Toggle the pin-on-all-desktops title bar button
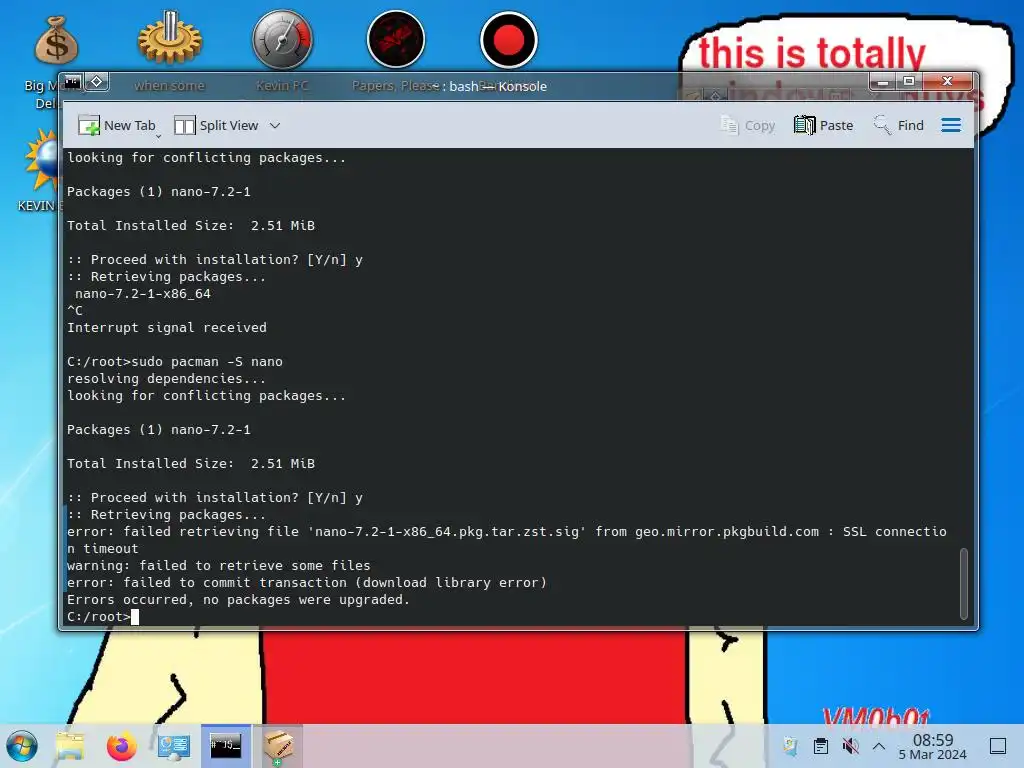The image size is (1024, 768). pyautogui.click(x=97, y=82)
